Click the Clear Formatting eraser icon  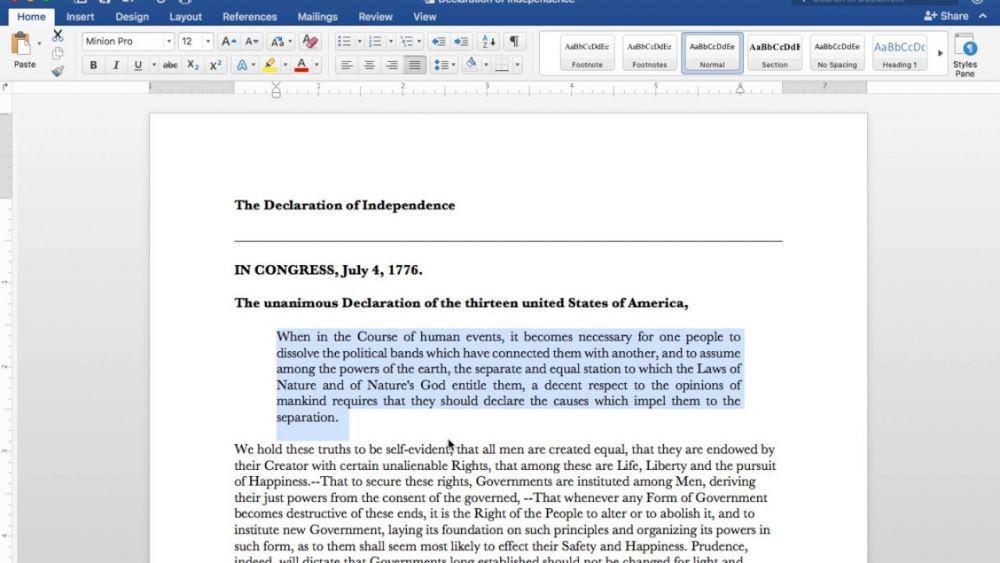311,41
